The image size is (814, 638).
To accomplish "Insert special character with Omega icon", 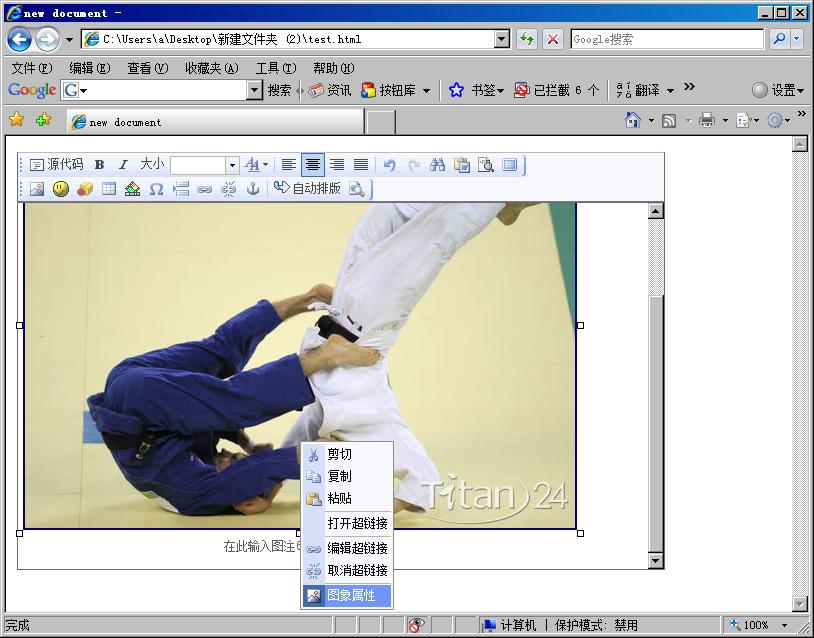I will tap(156, 189).
